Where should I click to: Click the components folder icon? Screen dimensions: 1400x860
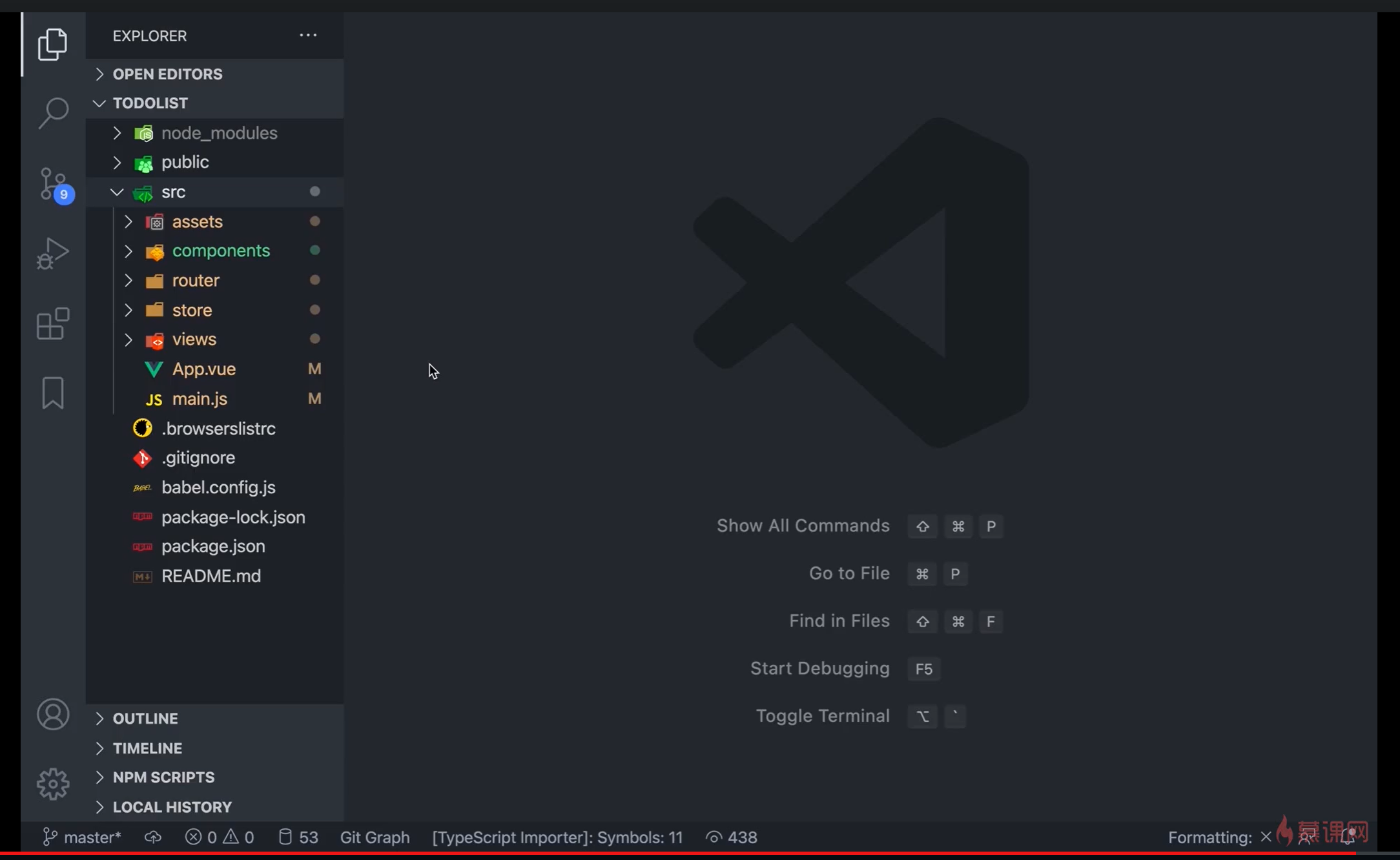154,252
